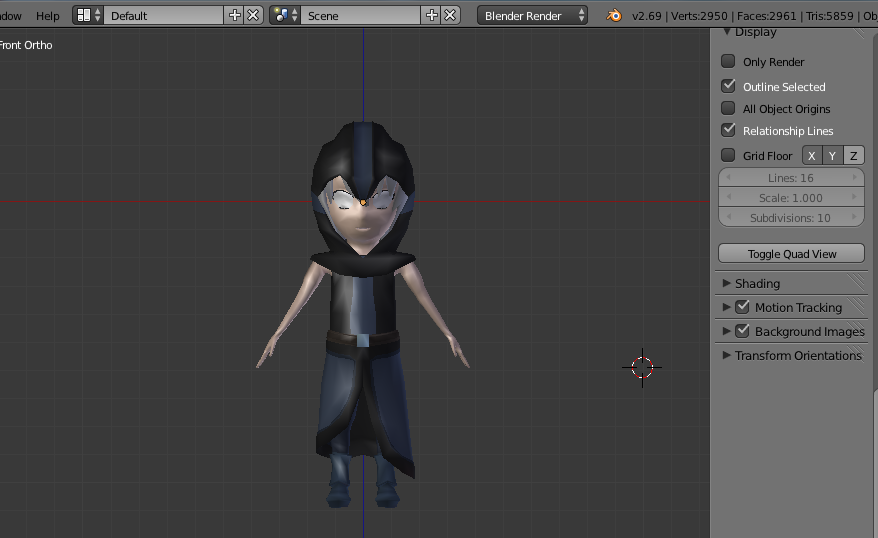
Task: Click the v2.69 version text
Action: tap(647, 16)
